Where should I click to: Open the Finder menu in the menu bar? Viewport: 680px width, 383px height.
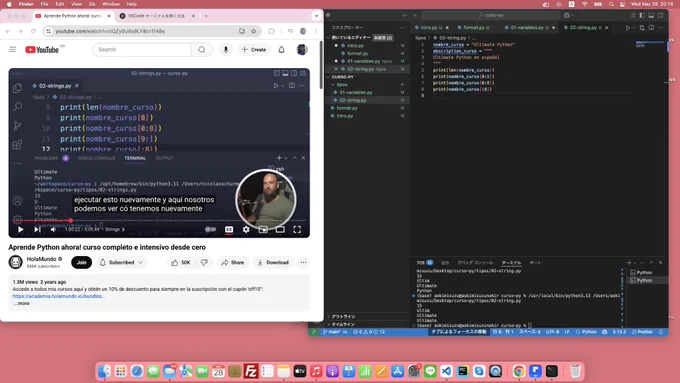click(26, 4)
